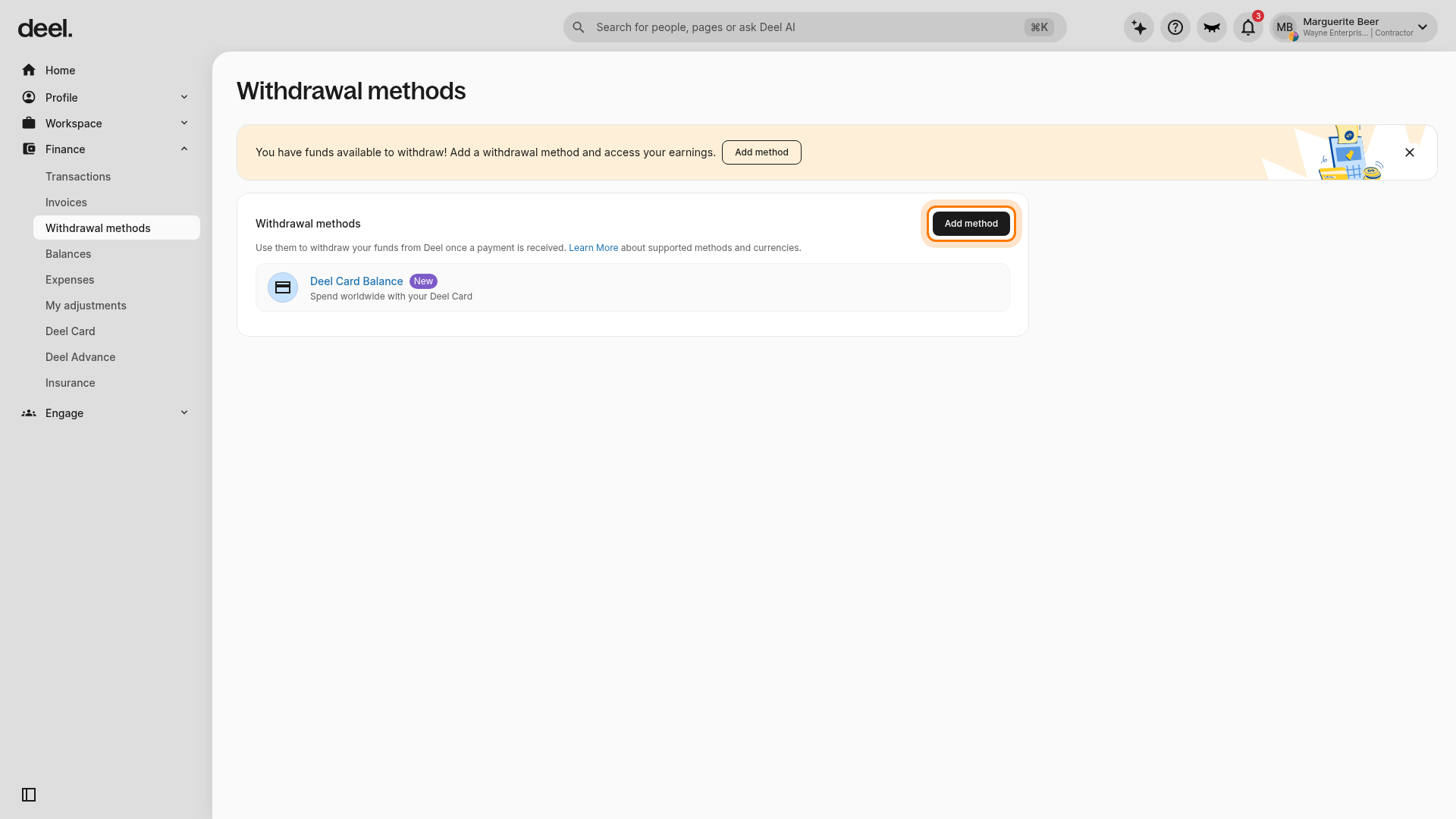Image resolution: width=1456 pixels, height=819 pixels.
Task: Toggle the hide-values eye icon
Action: pyautogui.click(x=1211, y=27)
